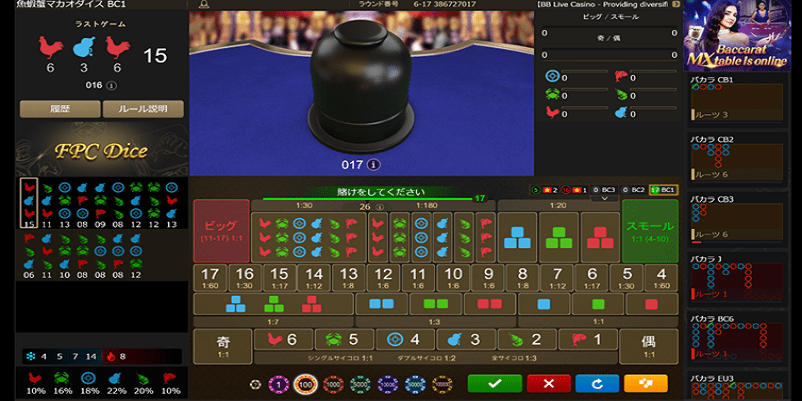Bet on fish 1 single die
Screen dimensions: 802x401
tap(587, 340)
